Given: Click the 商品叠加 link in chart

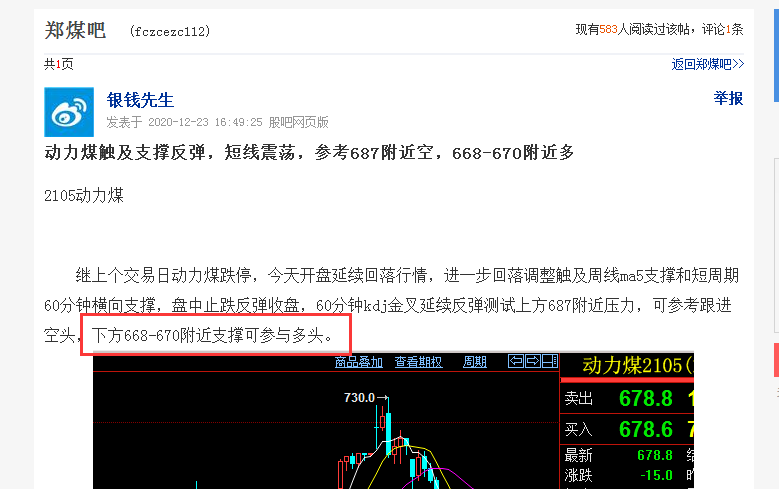Looking at the screenshot, I should (359, 362).
